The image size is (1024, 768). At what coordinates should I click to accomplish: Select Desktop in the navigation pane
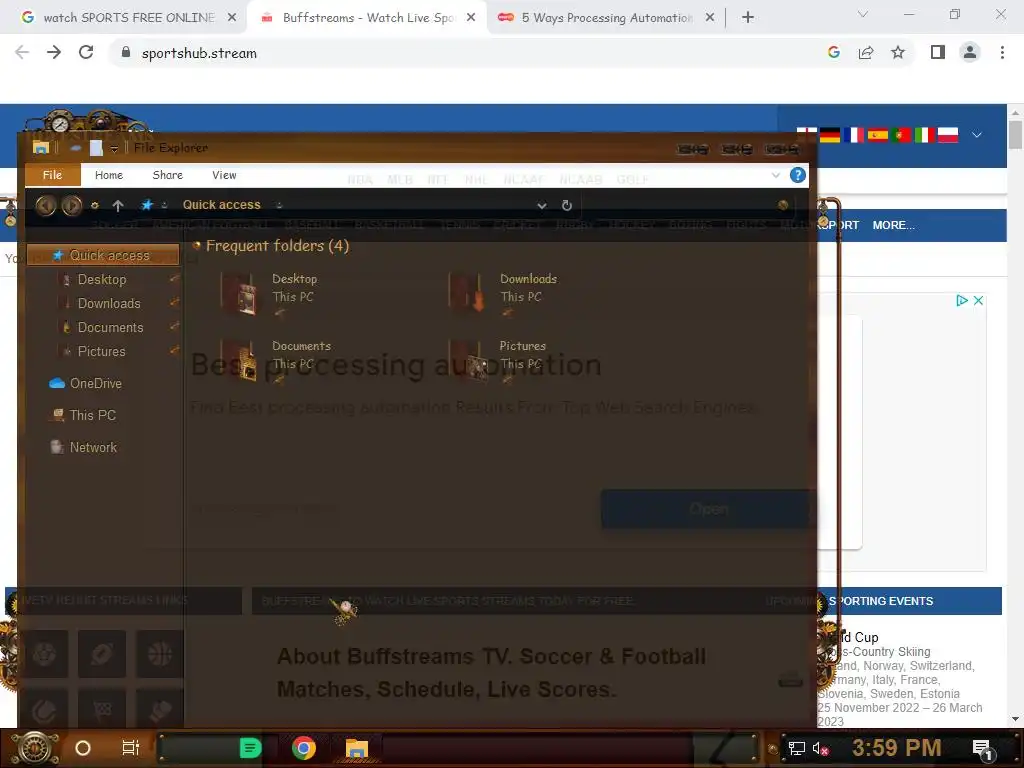click(x=102, y=280)
